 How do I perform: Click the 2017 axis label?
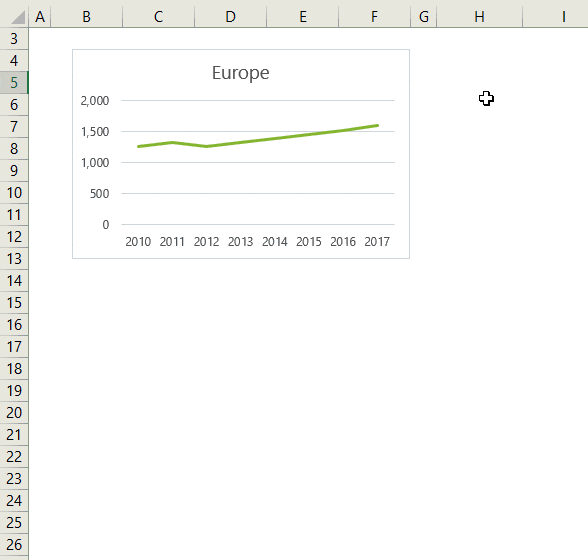(377, 242)
